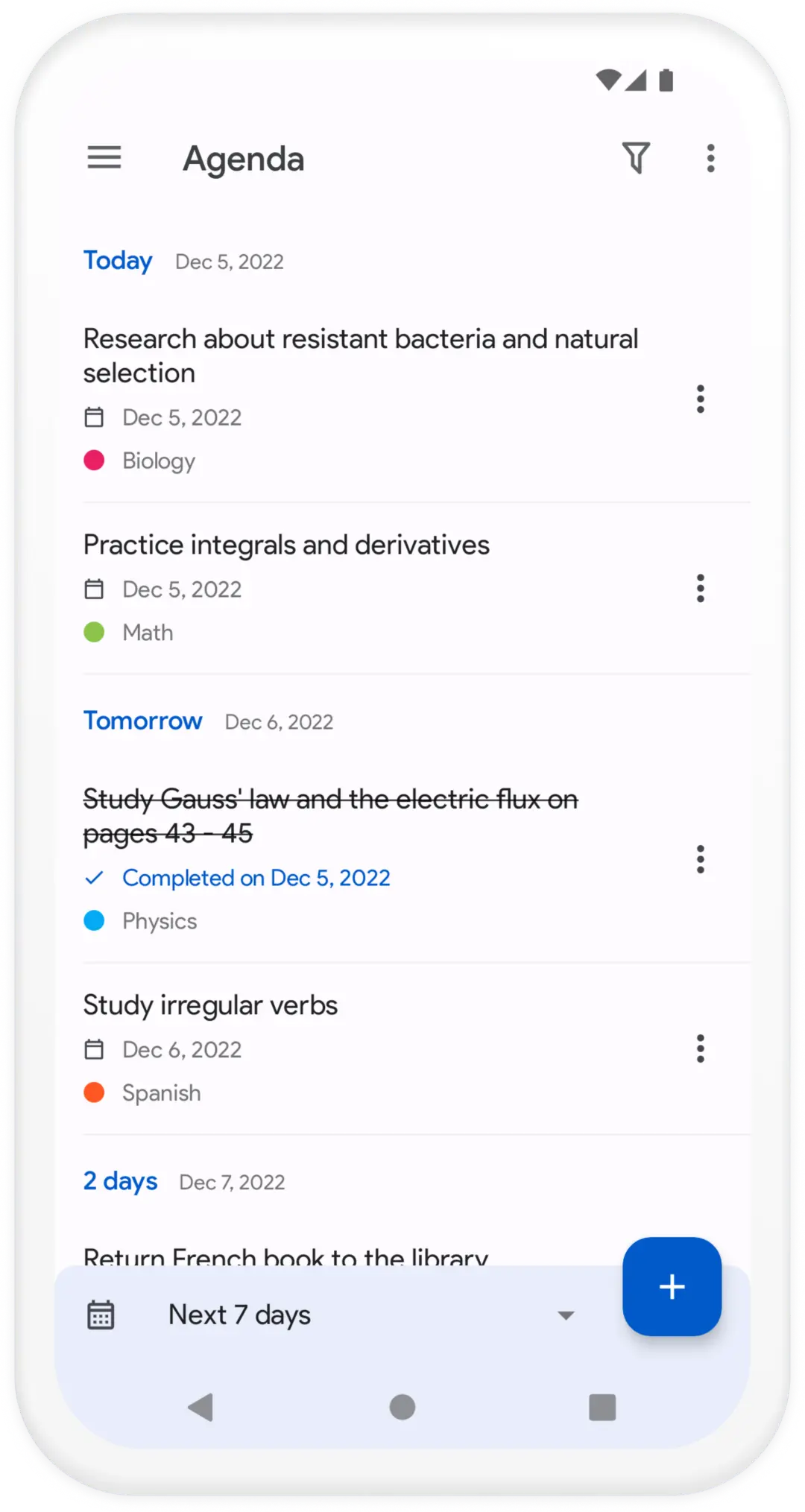805x1512 pixels.
Task: Open the Study irregular verbs task
Action: click(210, 1005)
